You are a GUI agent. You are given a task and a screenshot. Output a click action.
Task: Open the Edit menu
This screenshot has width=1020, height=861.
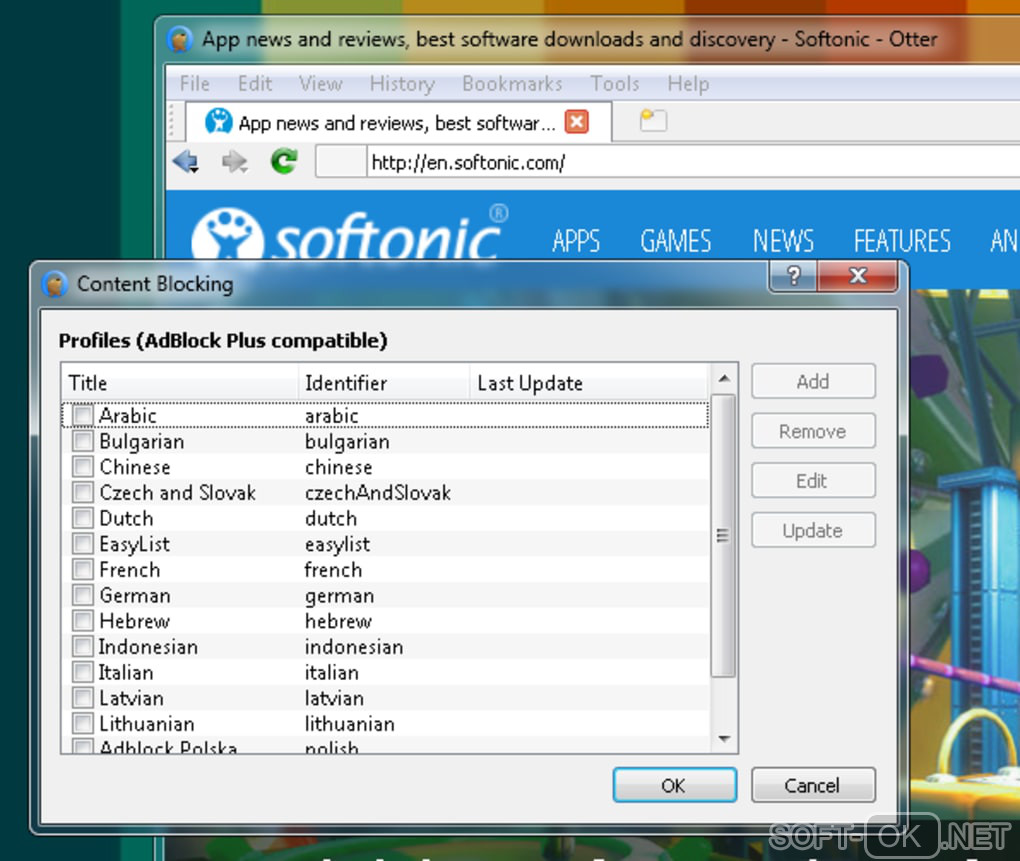pos(254,84)
